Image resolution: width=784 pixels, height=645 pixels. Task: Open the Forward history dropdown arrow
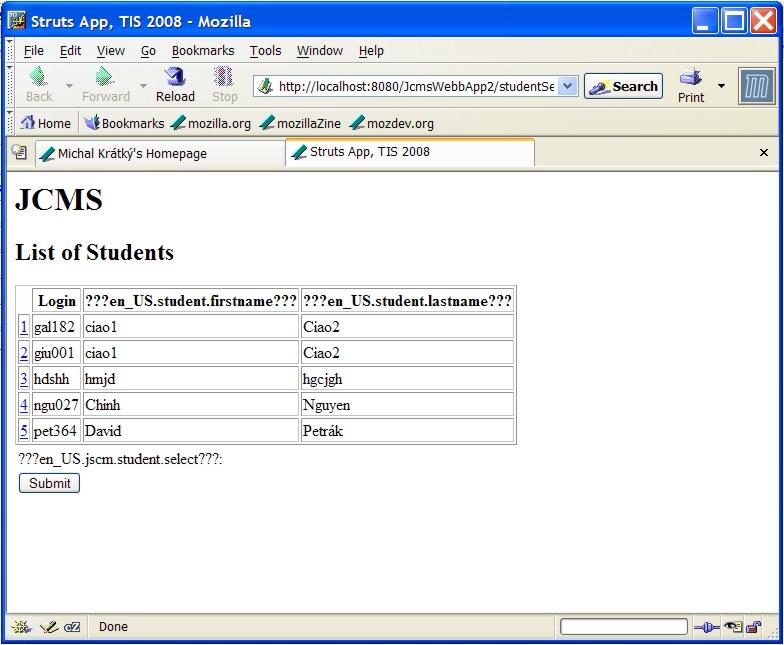[x=144, y=86]
